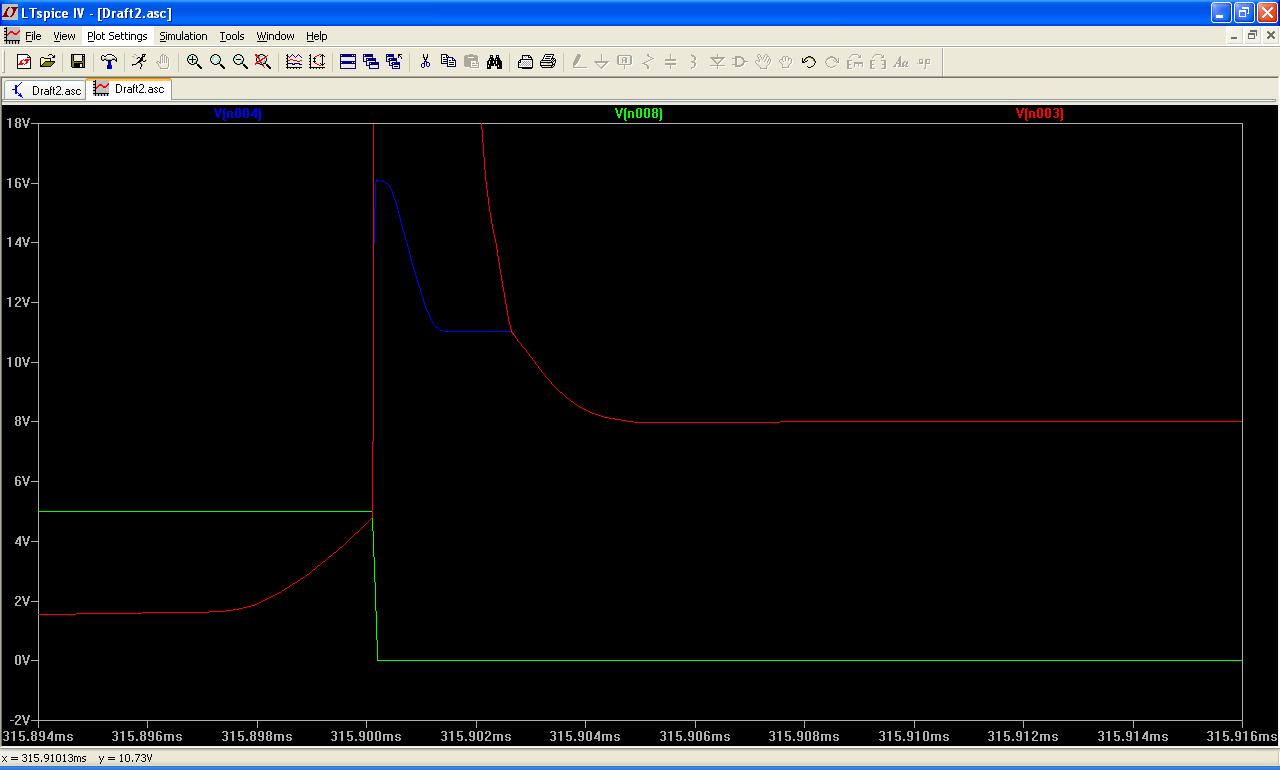Open the Tools menu
The width and height of the screenshot is (1280, 770).
coord(232,36)
